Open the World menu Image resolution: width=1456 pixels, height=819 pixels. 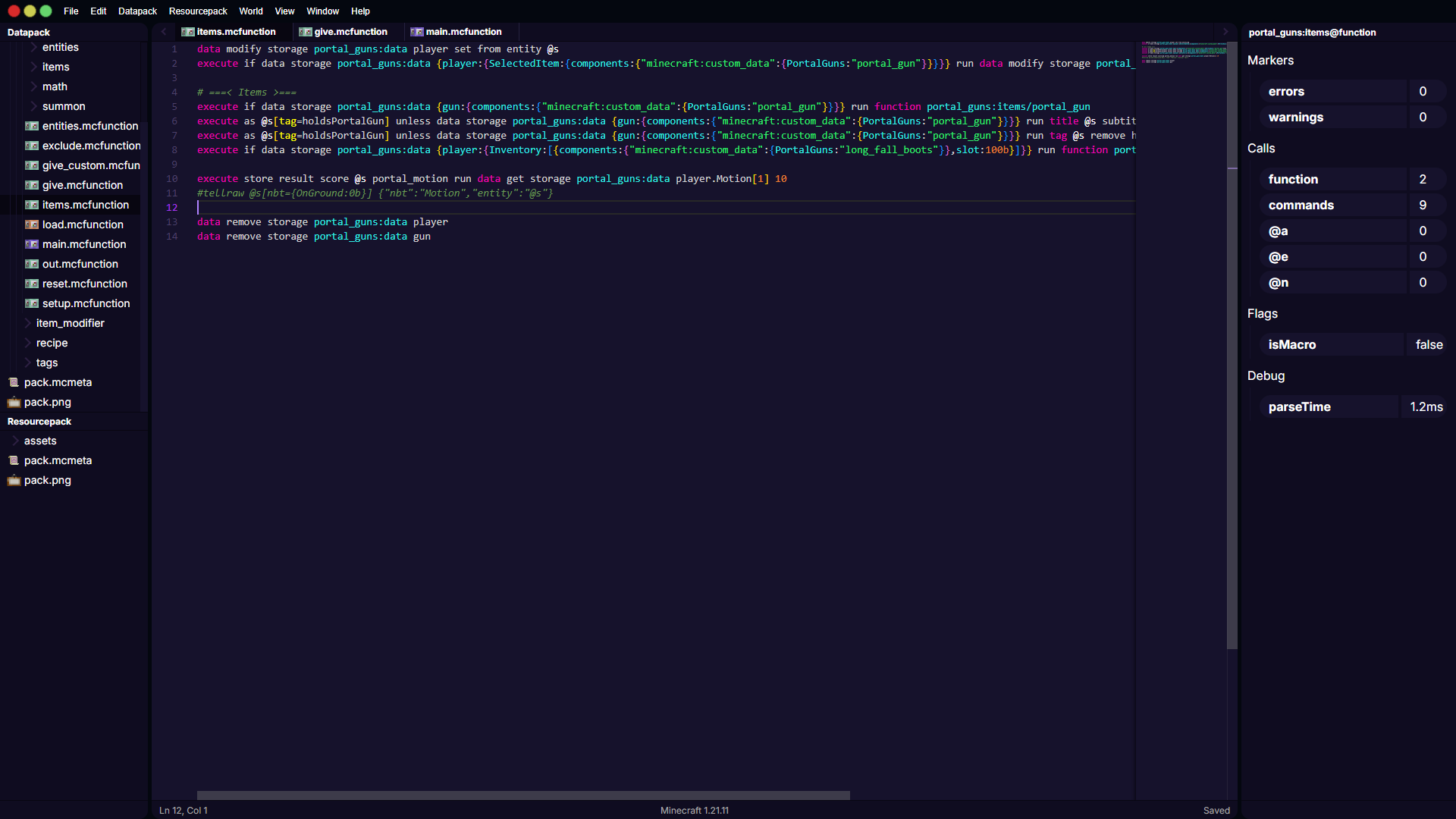[251, 11]
